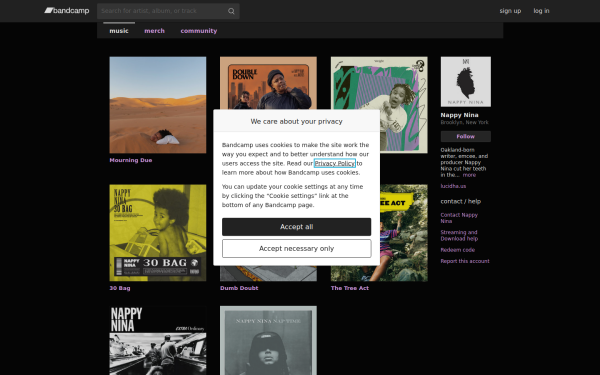Click the Nappy Nina profile picture
This screenshot has height=375, width=600.
466,82
